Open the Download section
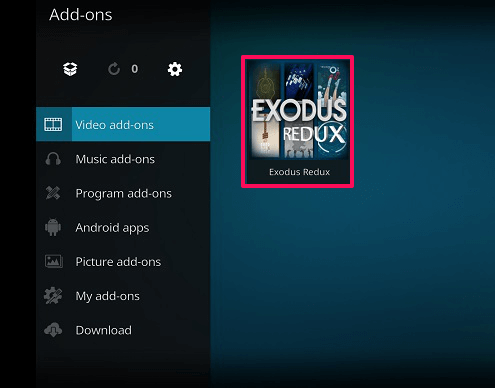495x388 pixels. tap(123, 330)
